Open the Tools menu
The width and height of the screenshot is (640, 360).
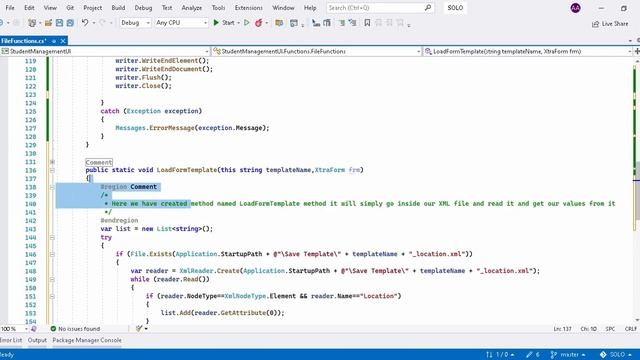tap(218, 8)
